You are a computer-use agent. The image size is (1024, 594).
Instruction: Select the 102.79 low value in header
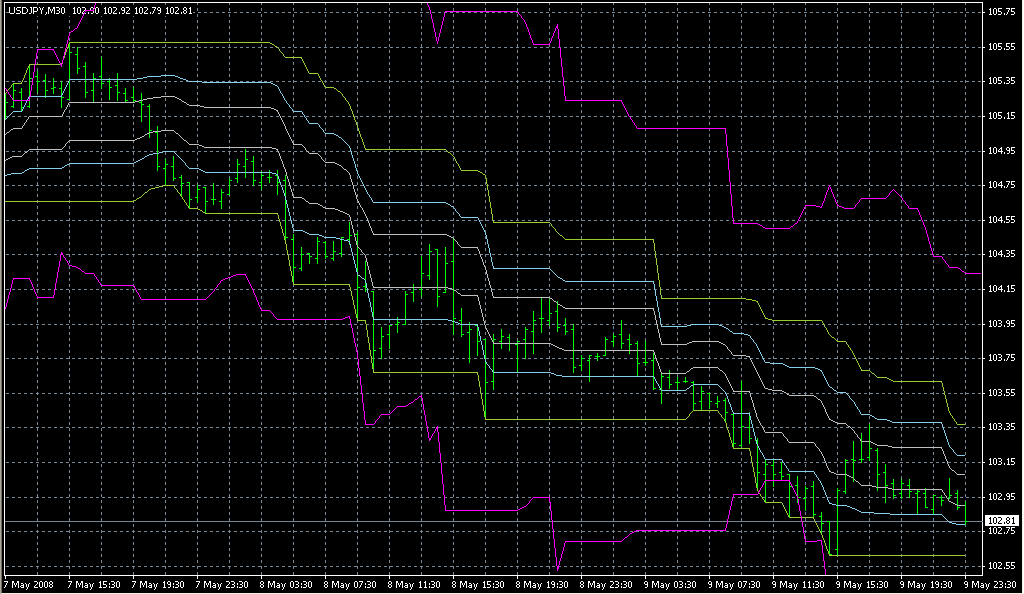pyautogui.click(x=148, y=10)
